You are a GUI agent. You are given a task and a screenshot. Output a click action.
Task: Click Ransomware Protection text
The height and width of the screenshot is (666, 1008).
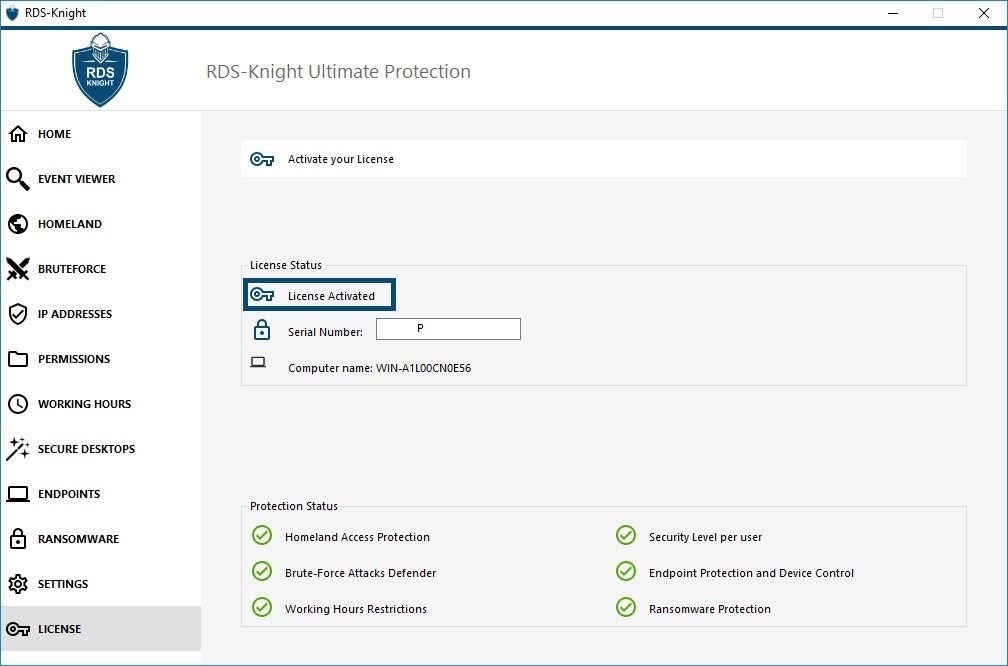click(710, 609)
